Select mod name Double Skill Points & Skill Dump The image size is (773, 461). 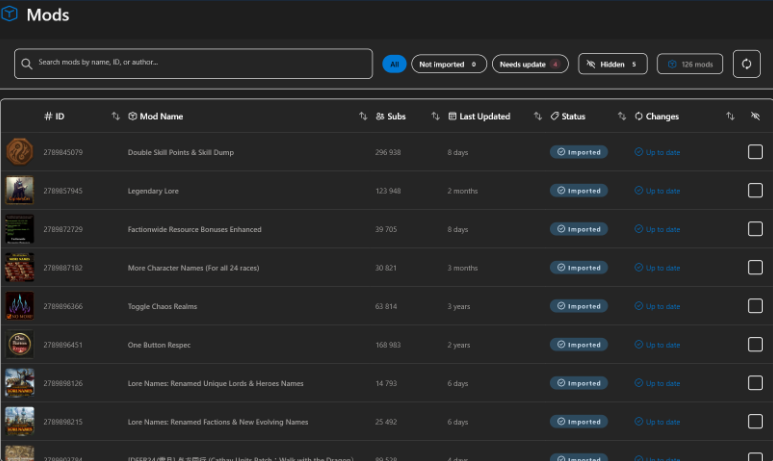[181, 152]
